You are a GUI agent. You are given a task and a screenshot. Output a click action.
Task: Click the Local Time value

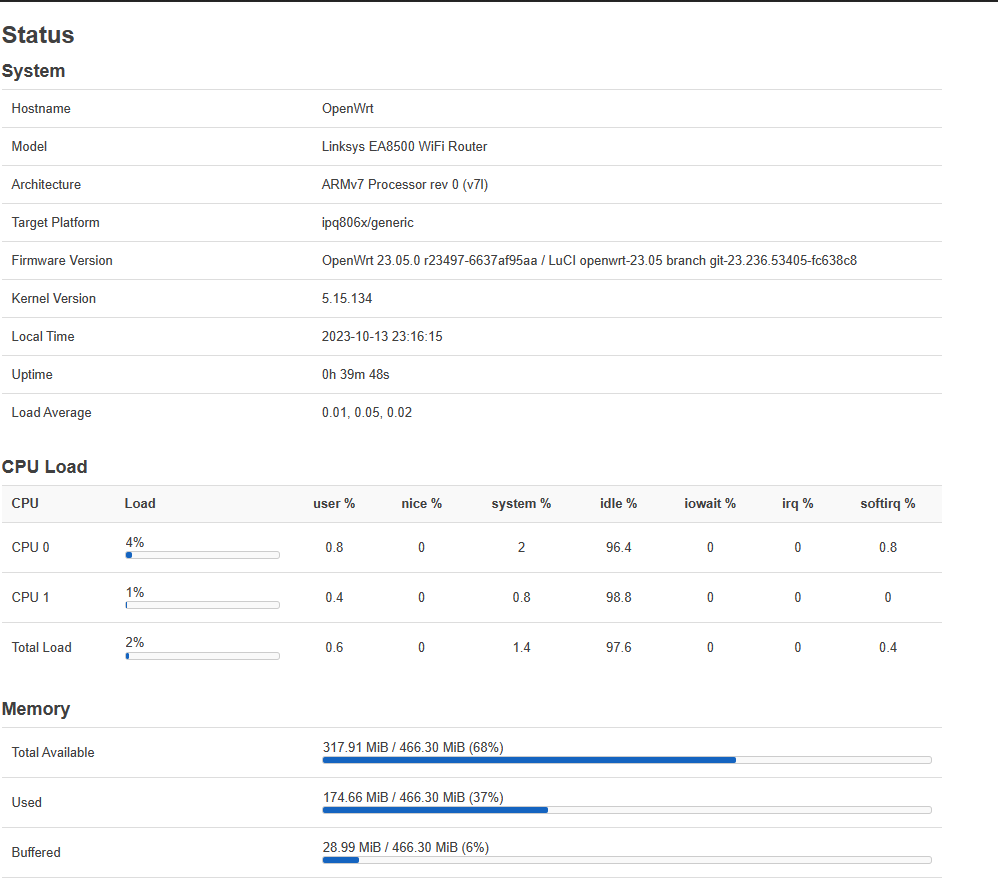[x=382, y=337]
